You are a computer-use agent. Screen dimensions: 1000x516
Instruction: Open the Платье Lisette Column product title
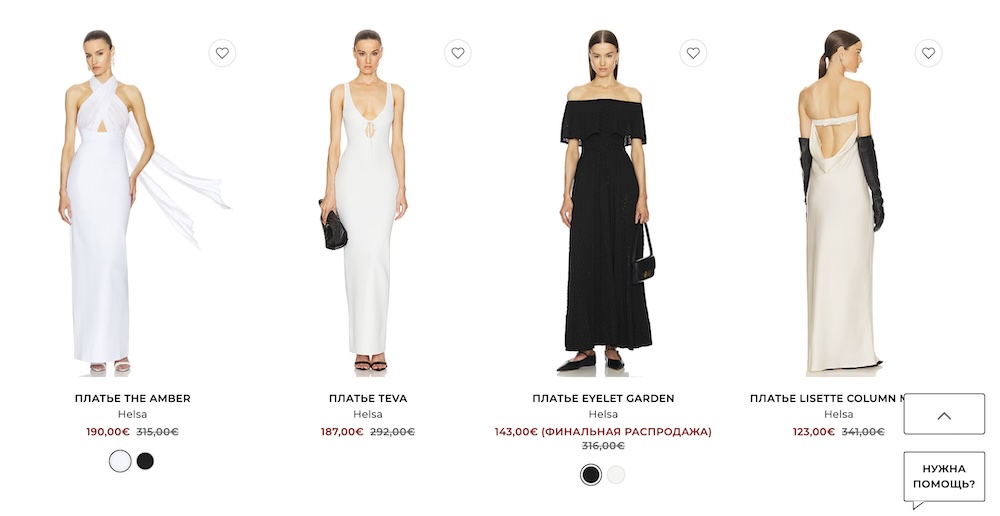827,399
